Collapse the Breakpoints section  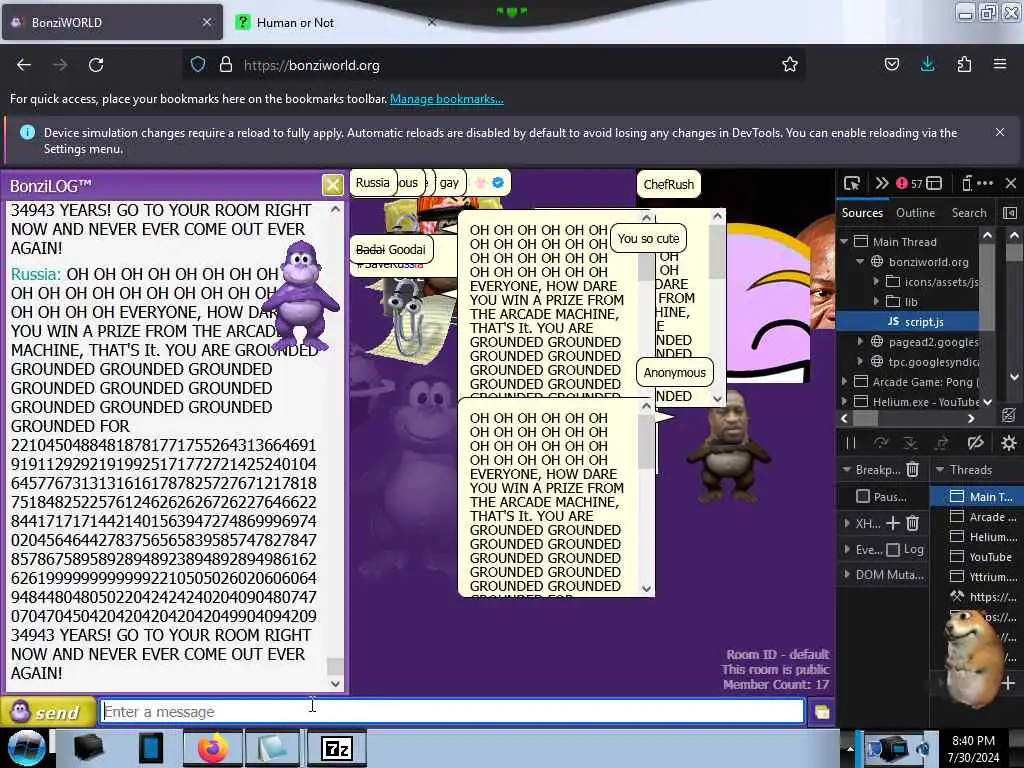pos(846,470)
